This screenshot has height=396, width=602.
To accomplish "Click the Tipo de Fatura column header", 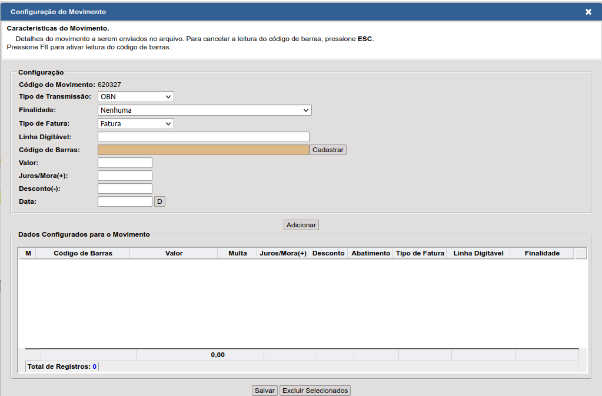I will click(420, 253).
